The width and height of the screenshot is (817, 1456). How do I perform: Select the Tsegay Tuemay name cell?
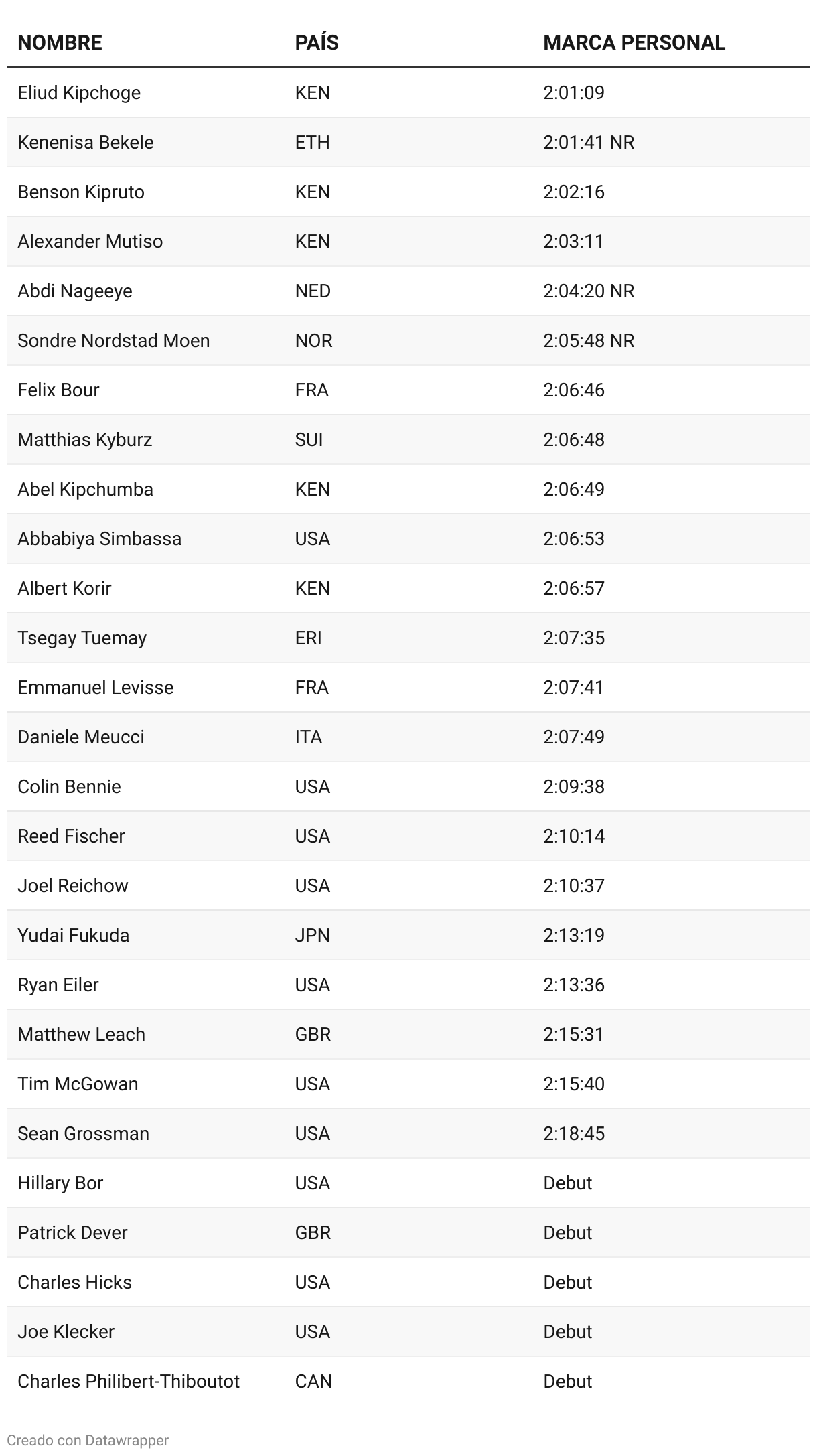(82, 638)
